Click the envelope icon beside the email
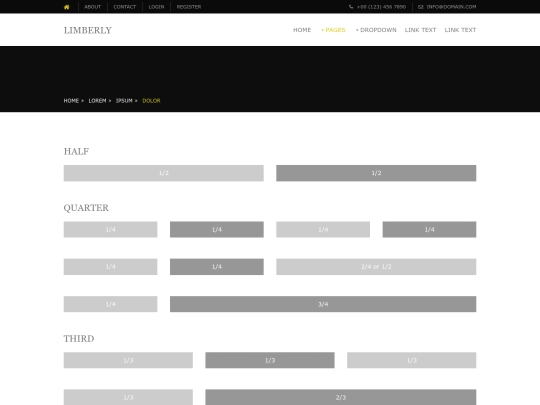Screen dimensions: 540x405 tap(420, 7)
